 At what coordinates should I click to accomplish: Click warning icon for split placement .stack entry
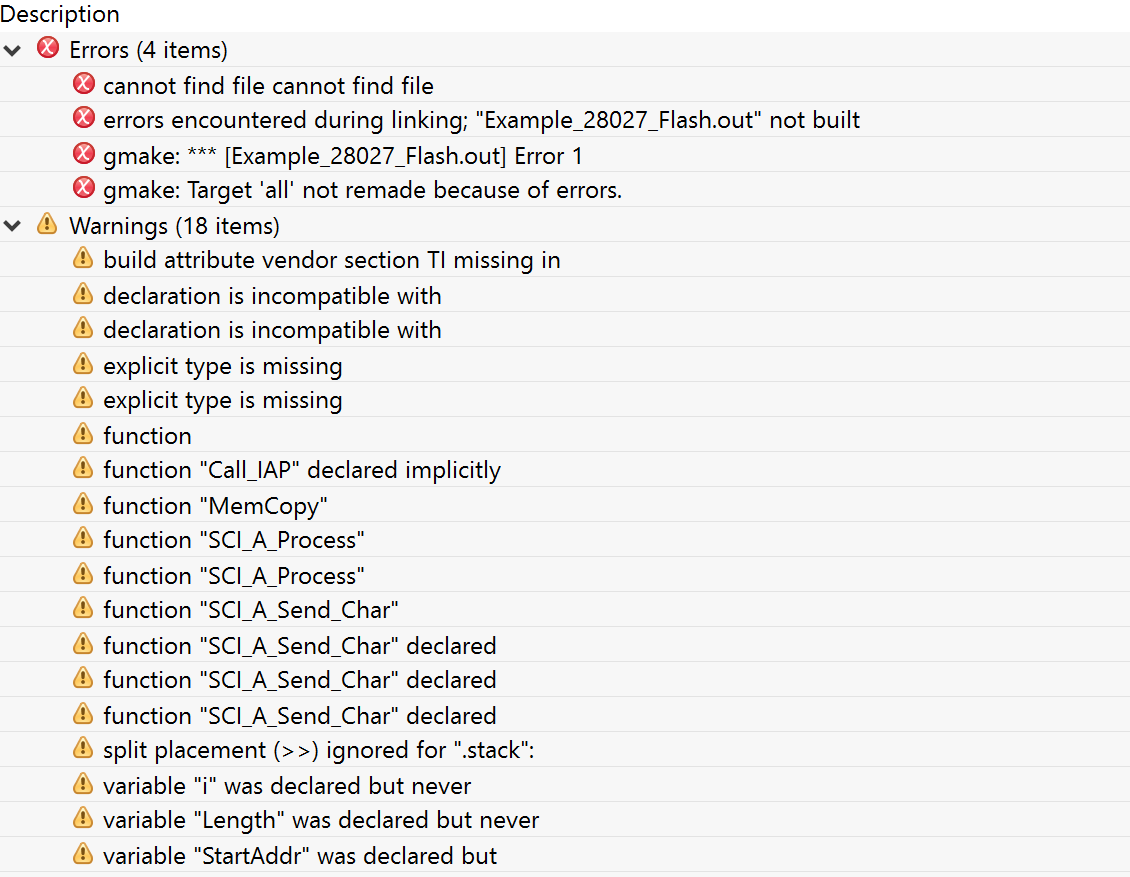point(84,749)
